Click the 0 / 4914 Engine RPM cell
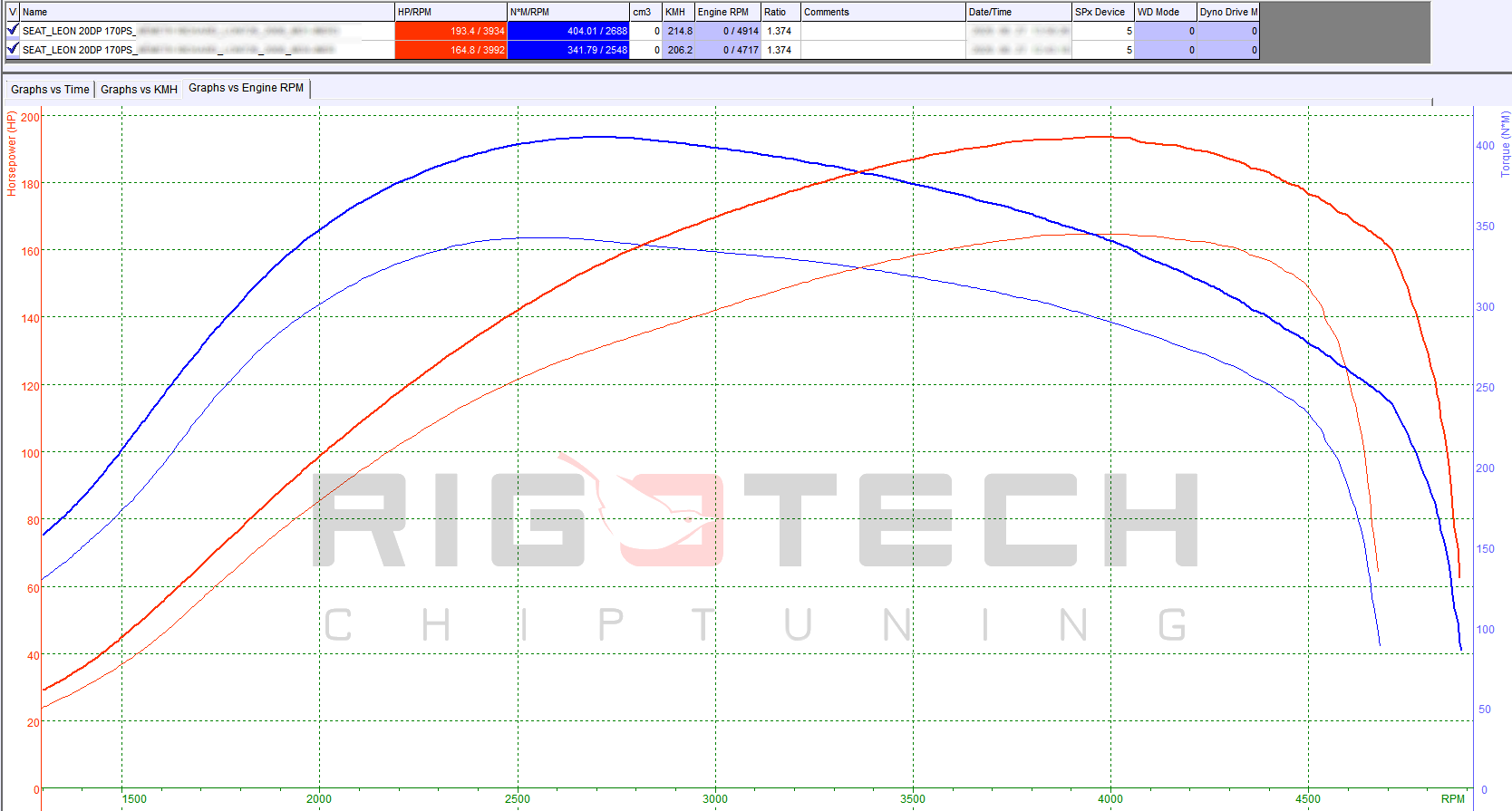Viewport: 1512px width, 811px height. pyautogui.click(x=728, y=31)
